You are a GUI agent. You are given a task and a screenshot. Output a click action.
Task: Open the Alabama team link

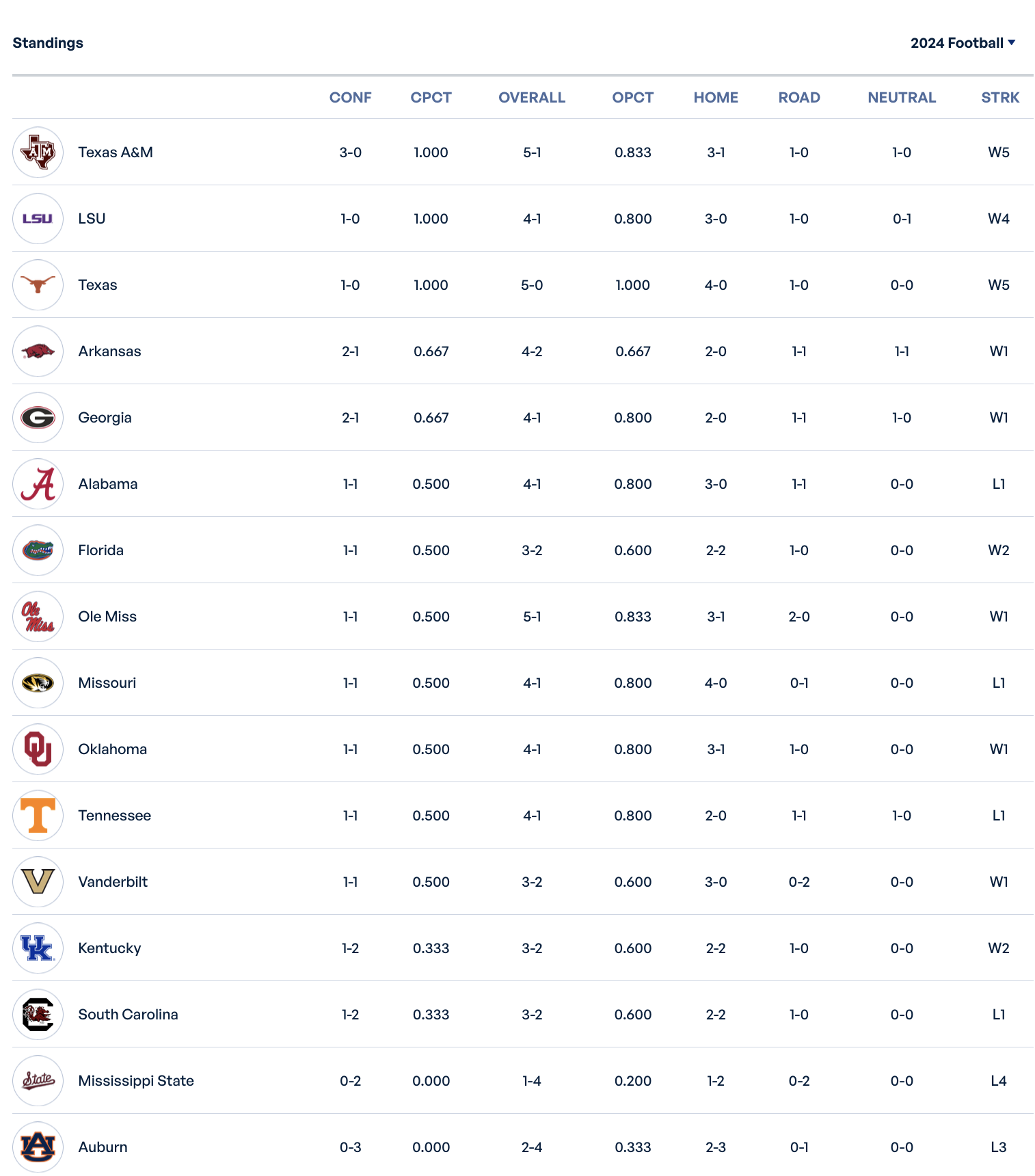tap(108, 484)
